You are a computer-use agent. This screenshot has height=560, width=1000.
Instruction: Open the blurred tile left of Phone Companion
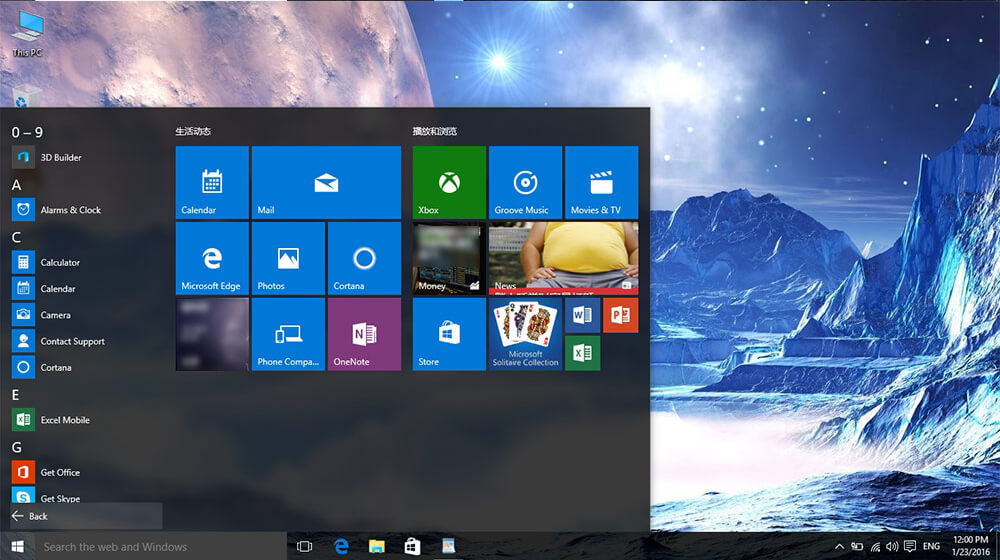pos(212,334)
